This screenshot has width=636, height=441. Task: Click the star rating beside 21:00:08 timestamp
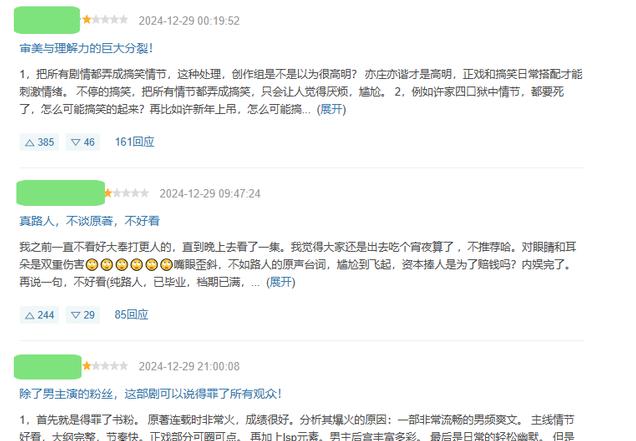pyautogui.click(x=105, y=366)
